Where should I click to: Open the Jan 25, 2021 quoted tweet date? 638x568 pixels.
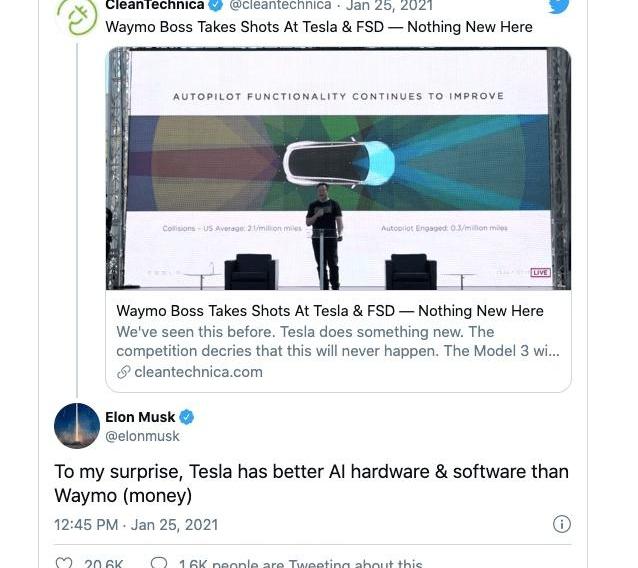(390, 6)
